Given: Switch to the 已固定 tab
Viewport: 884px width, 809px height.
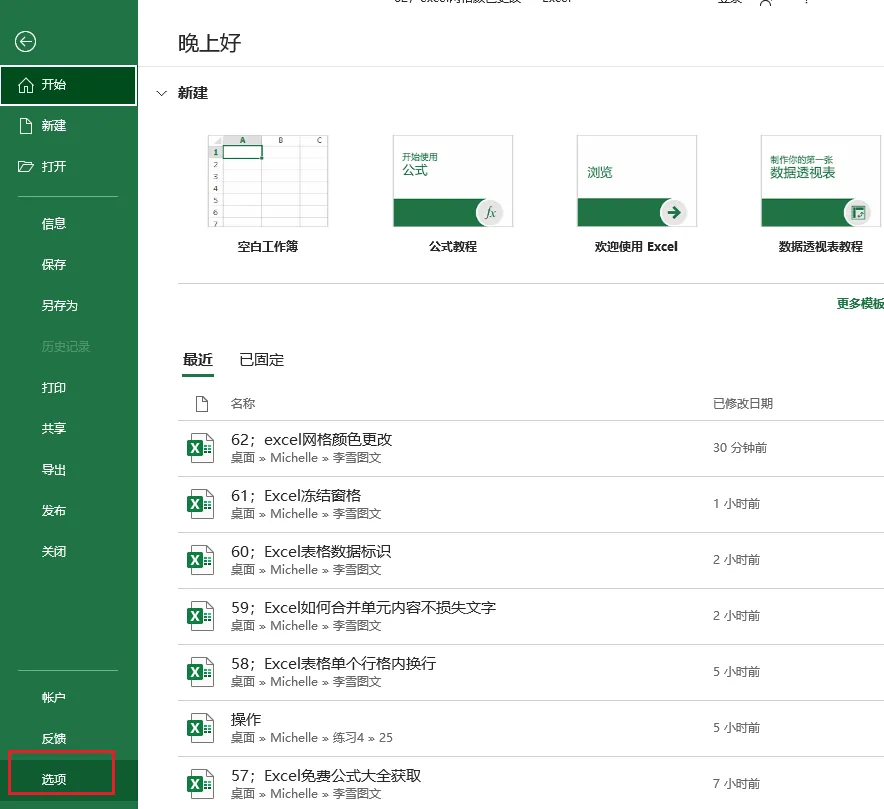Looking at the screenshot, I should 262,360.
